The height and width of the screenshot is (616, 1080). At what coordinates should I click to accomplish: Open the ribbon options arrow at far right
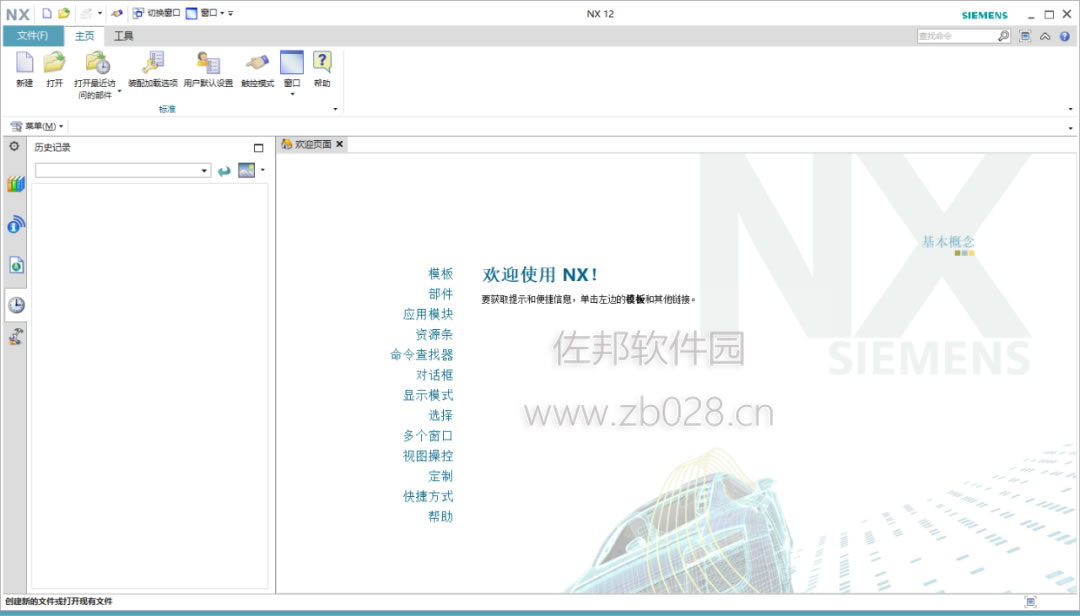pyautogui.click(x=1070, y=109)
